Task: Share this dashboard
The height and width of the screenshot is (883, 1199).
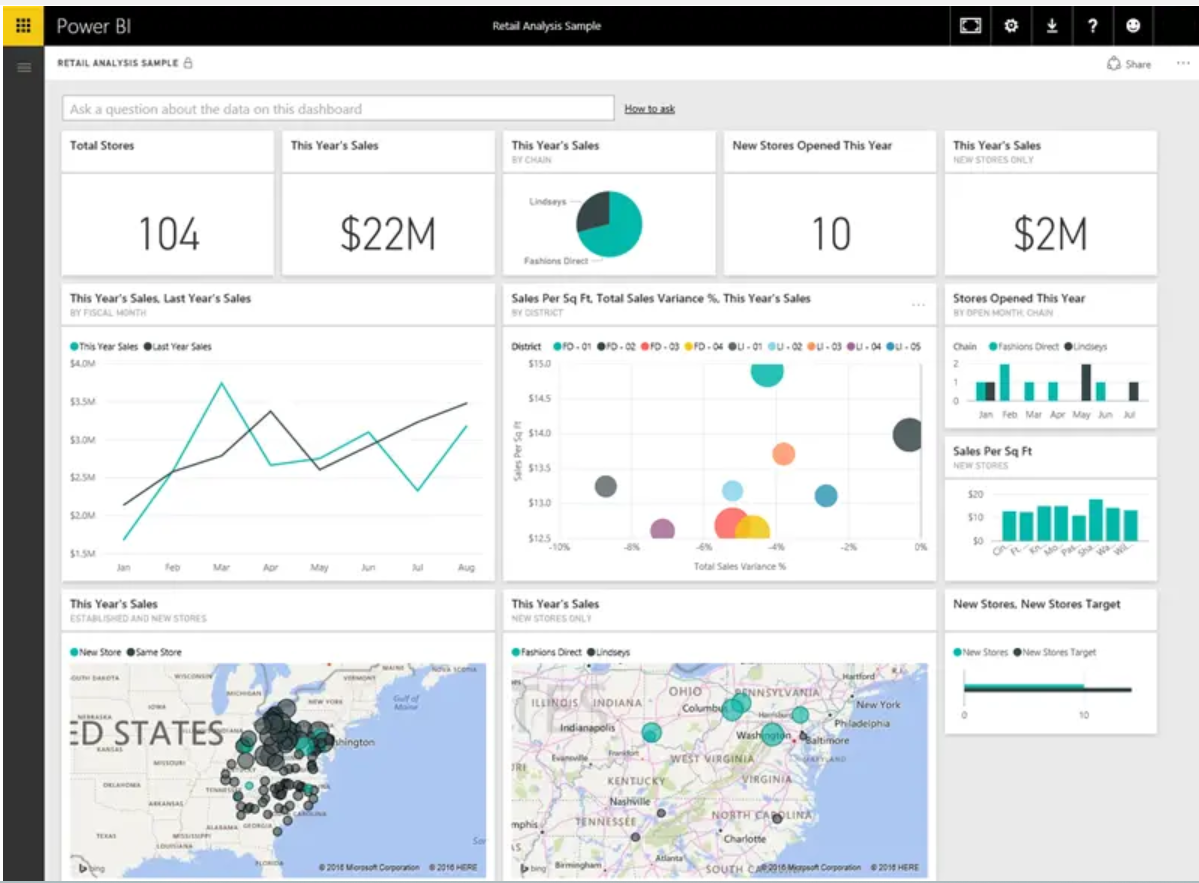Action: [1129, 64]
